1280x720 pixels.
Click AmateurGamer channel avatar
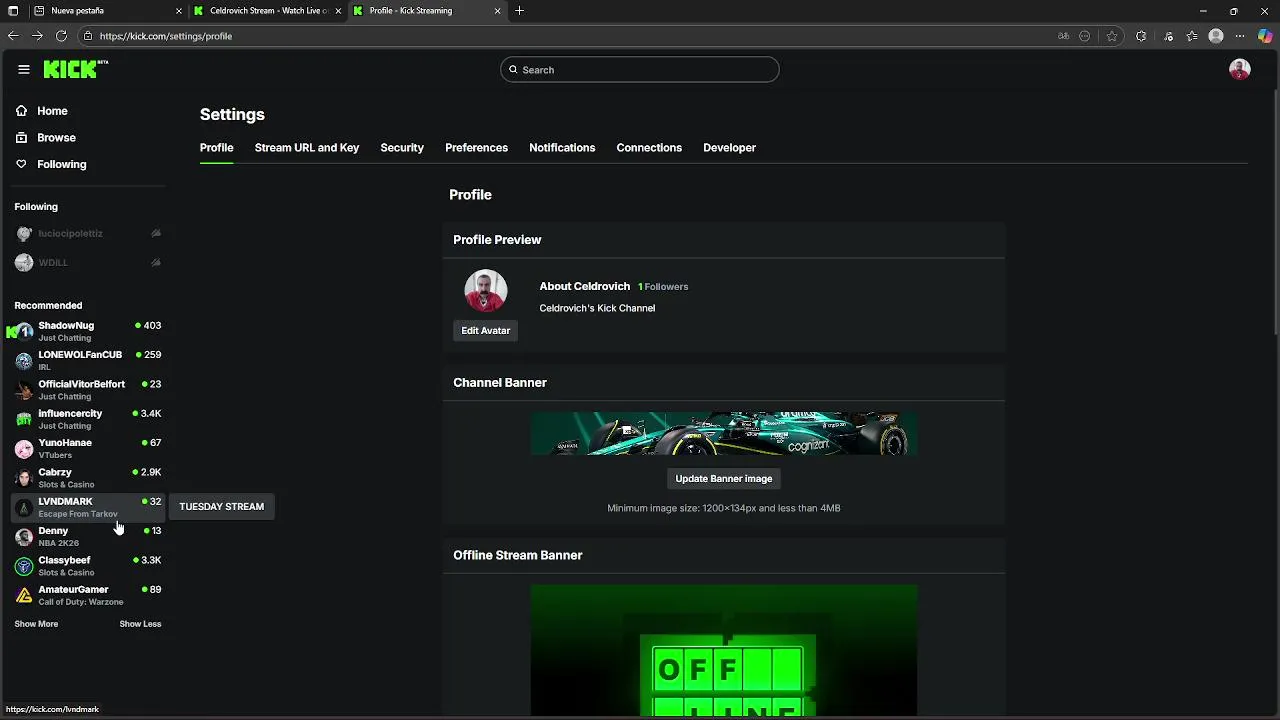point(24,595)
